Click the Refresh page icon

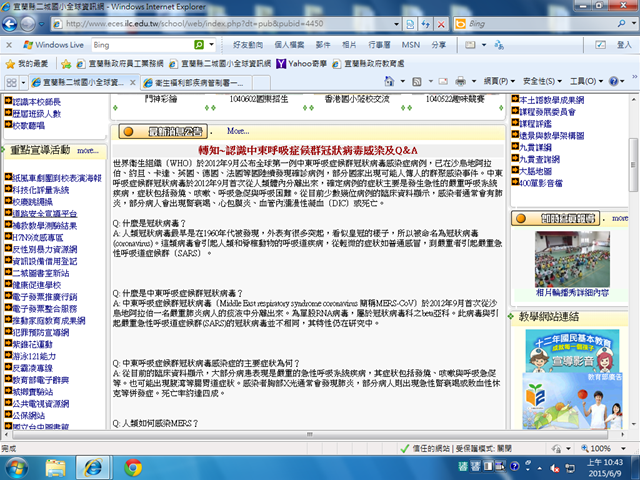click(426, 24)
